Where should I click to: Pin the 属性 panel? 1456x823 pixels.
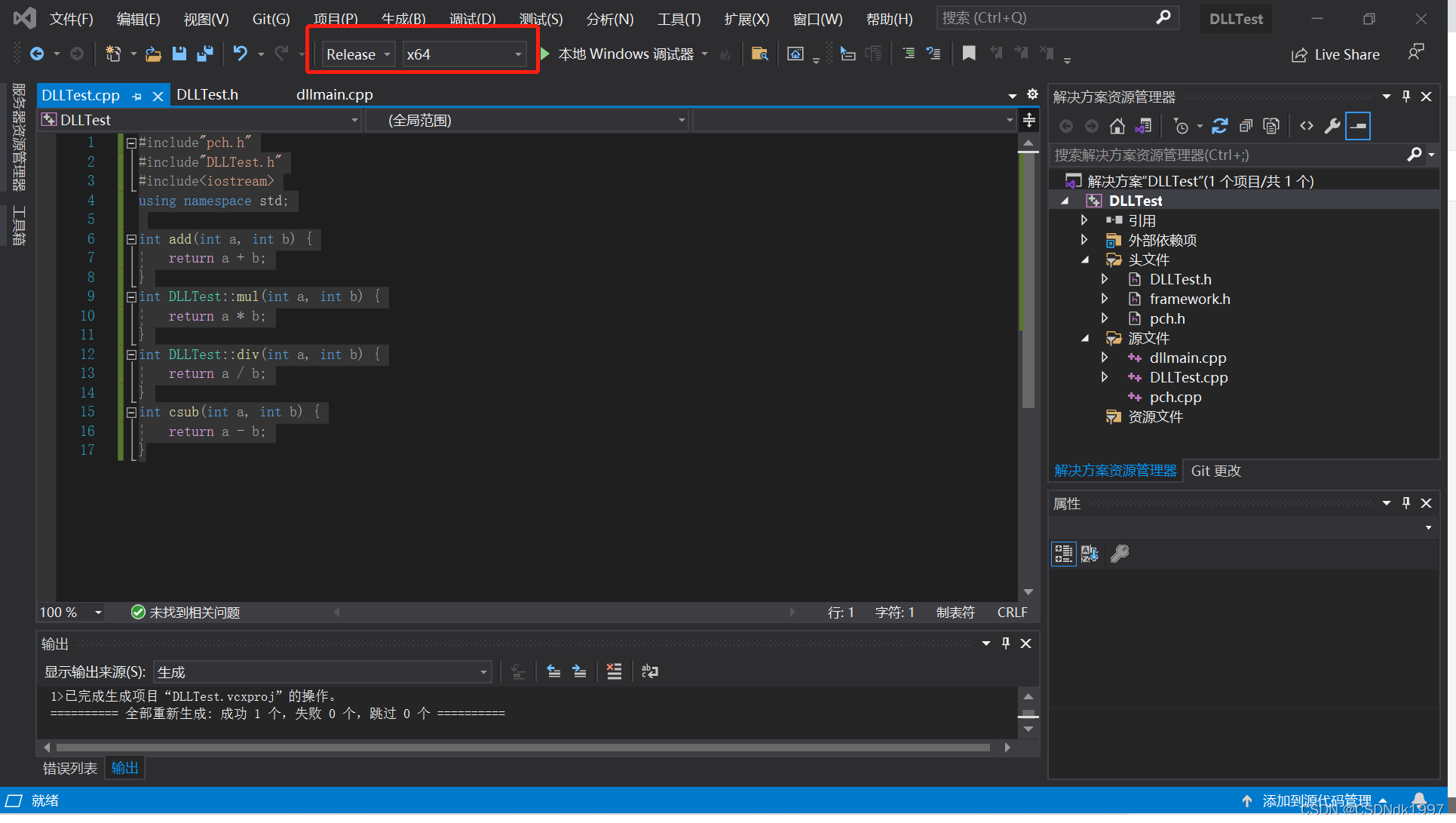tap(1405, 503)
